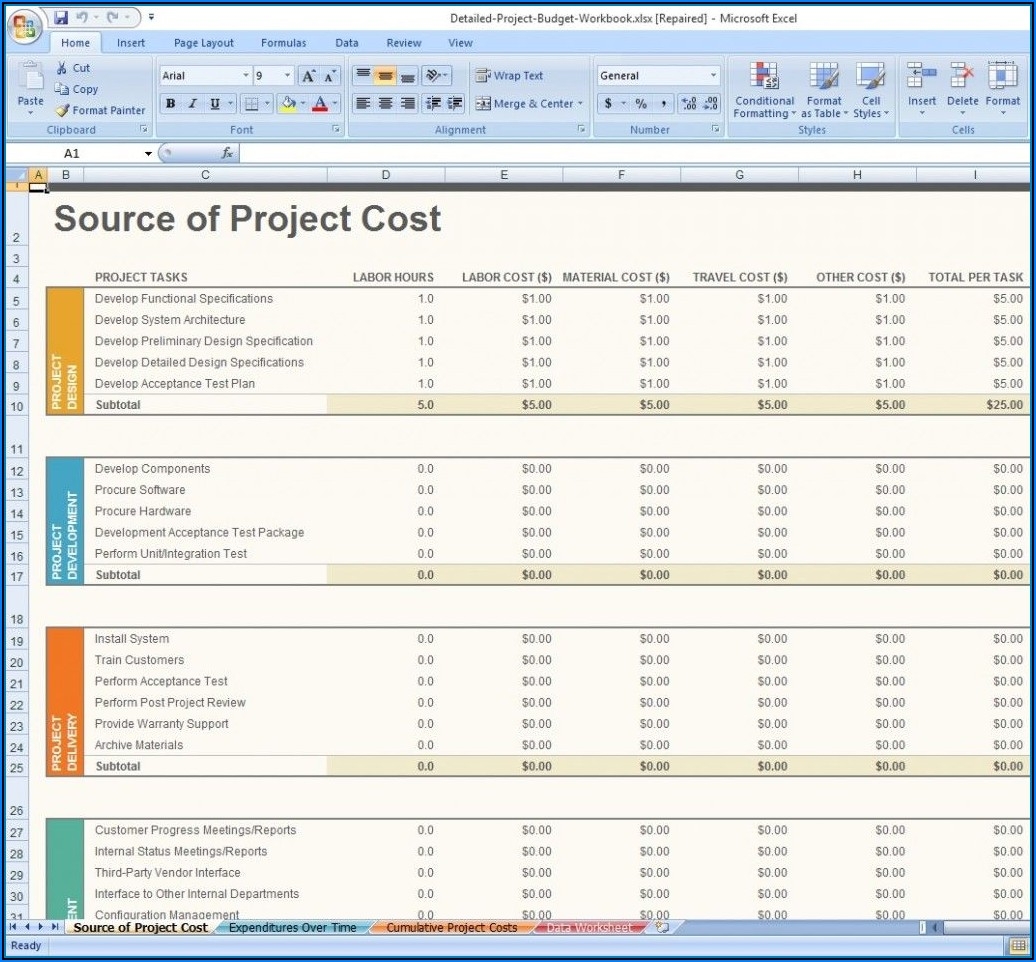The width and height of the screenshot is (1036, 962).
Task: Click the Merge & Center button
Action: tap(524, 104)
